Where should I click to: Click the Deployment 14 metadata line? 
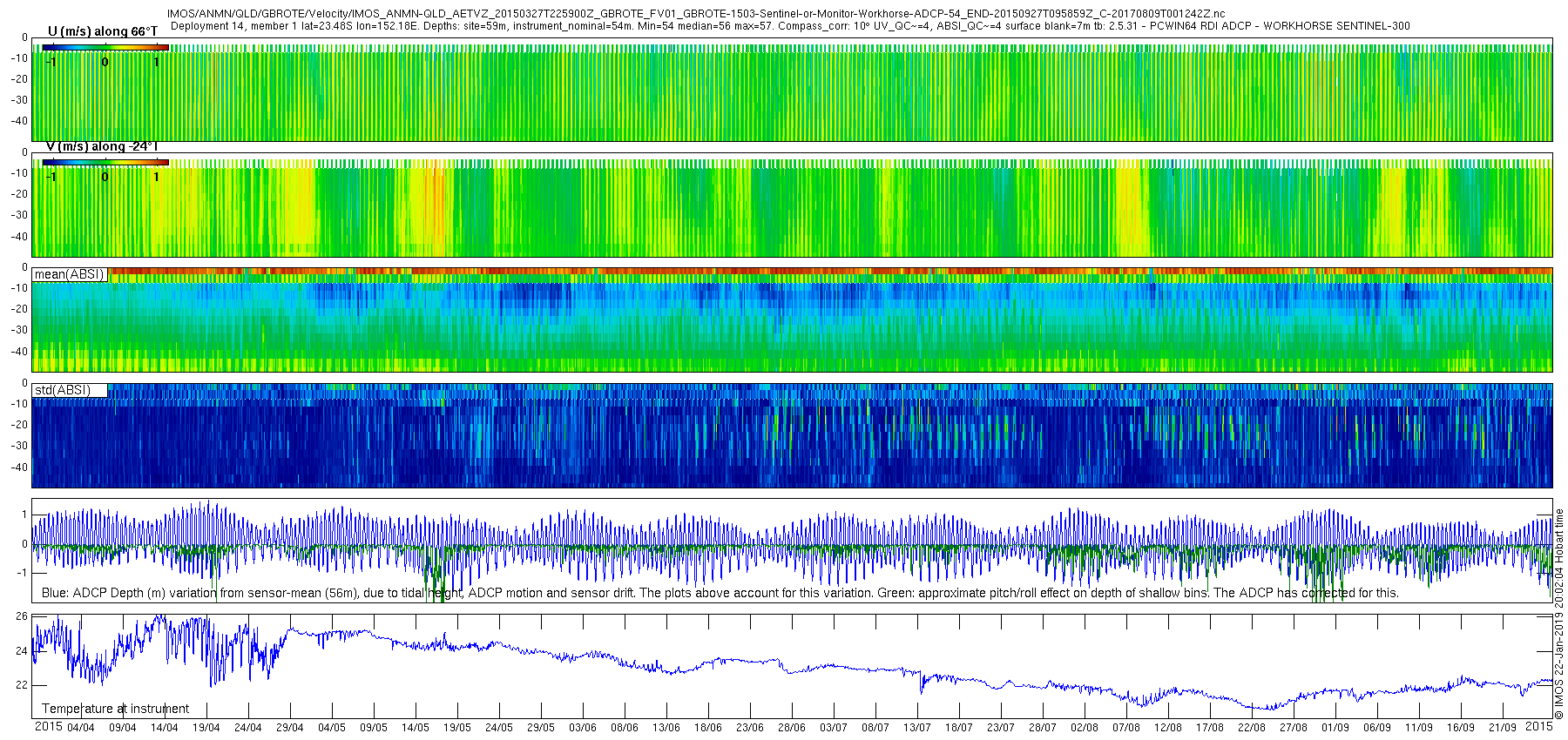point(790,26)
